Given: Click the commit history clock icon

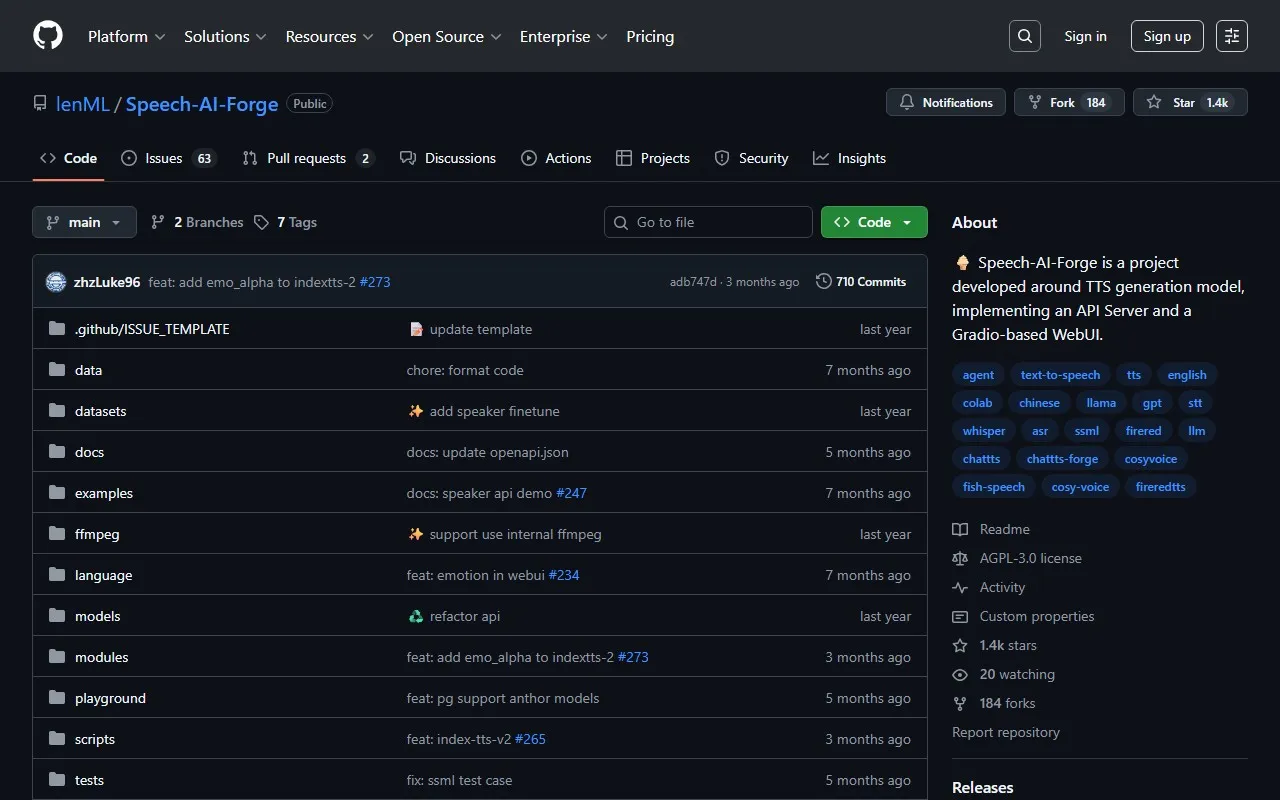Looking at the screenshot, I should 823,282.
